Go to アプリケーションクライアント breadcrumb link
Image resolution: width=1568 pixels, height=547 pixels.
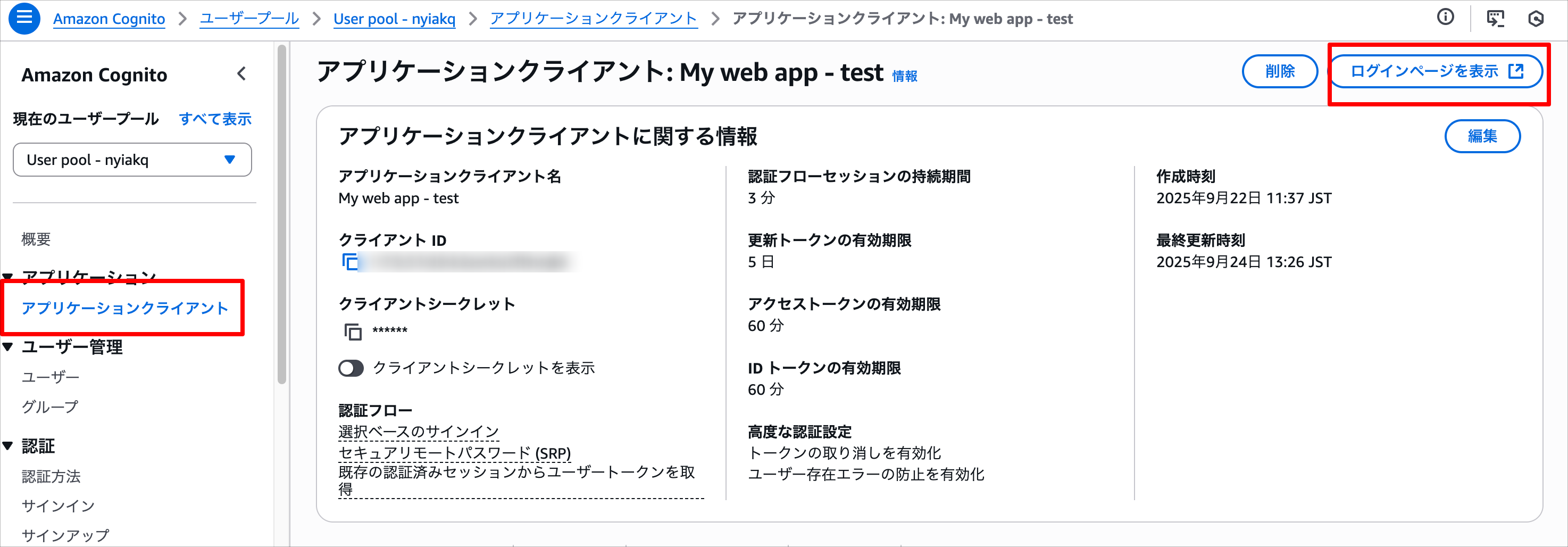[594, 19]
